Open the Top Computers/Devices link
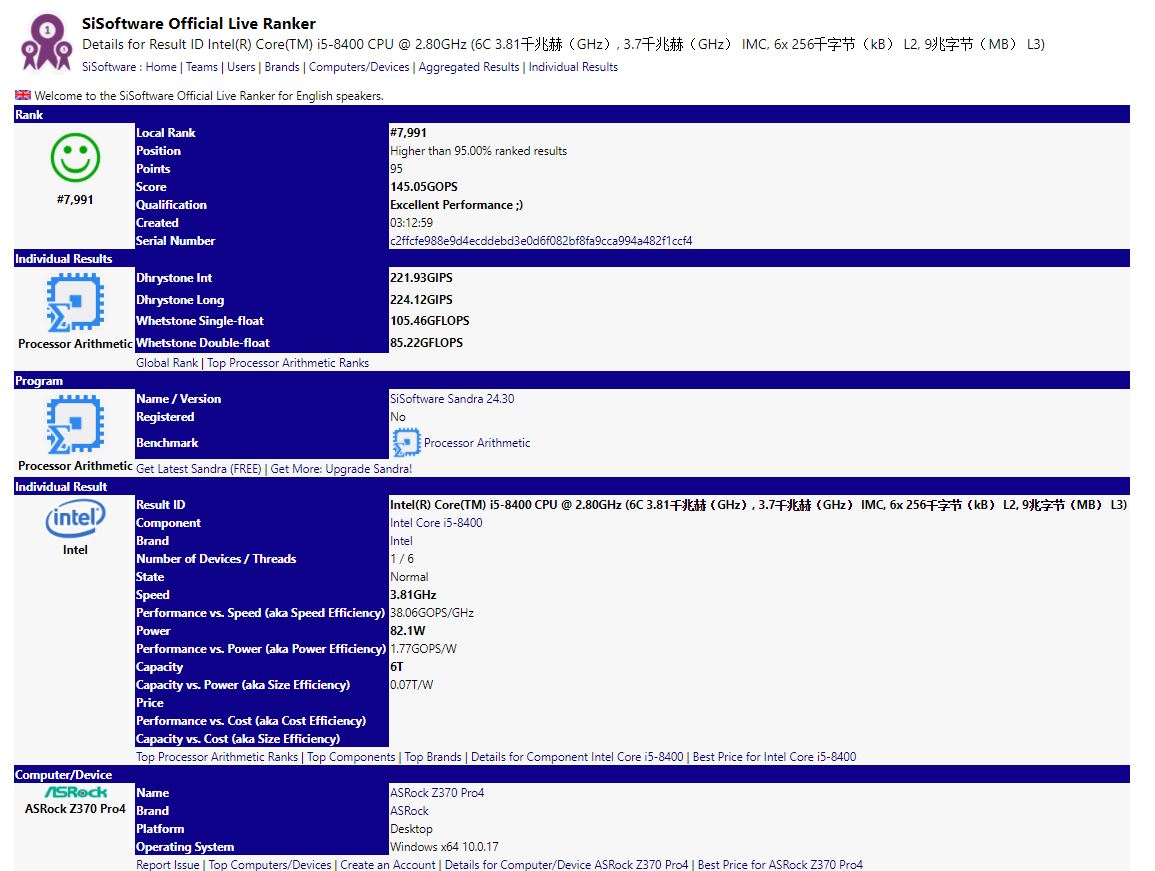1155x871 pixels. pyautogui.click(x=270, y=864)
